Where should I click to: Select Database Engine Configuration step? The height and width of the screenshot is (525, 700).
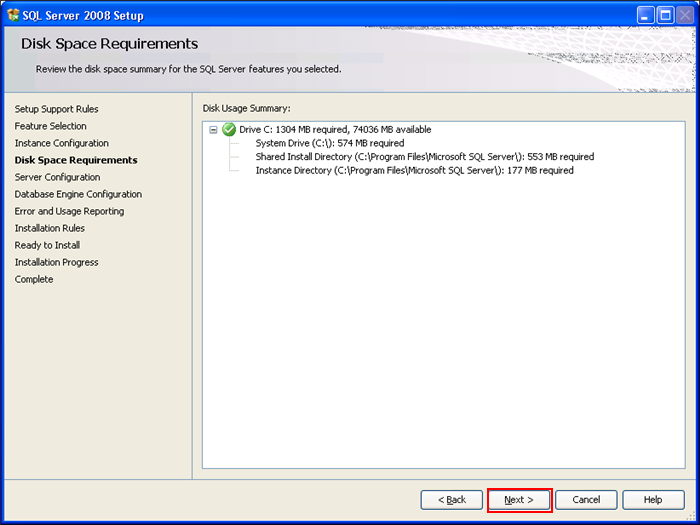coord(78,194)
